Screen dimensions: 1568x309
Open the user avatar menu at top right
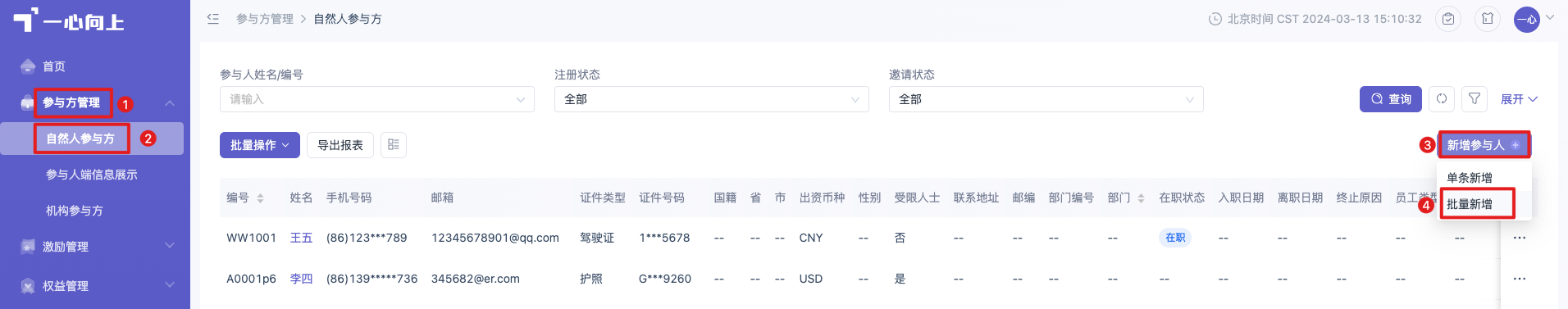coord(1527,19)
